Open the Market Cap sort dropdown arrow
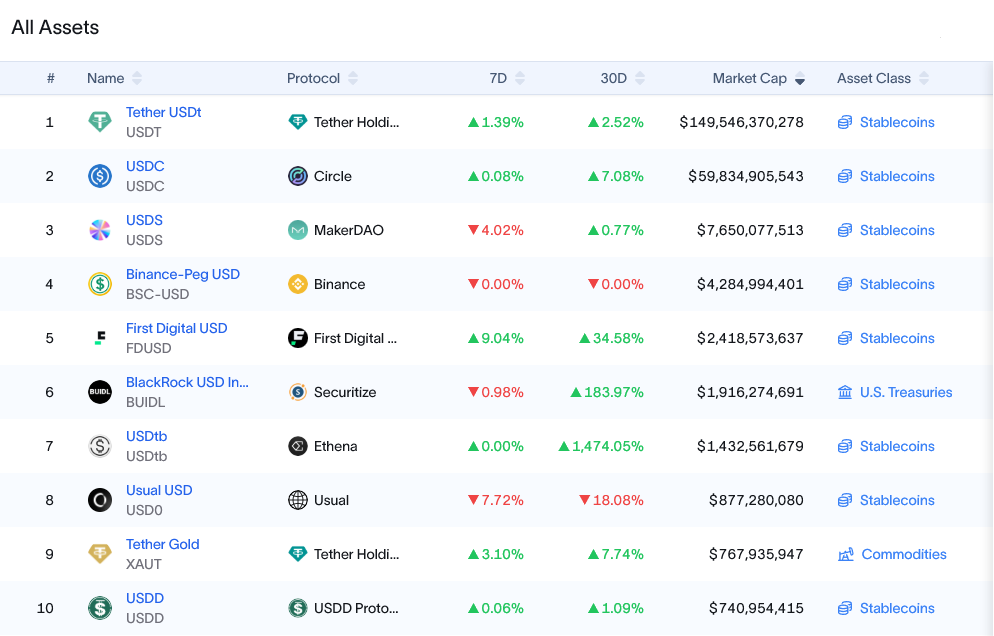The width and height of the screenshot is (994, 636). (800, 78)
